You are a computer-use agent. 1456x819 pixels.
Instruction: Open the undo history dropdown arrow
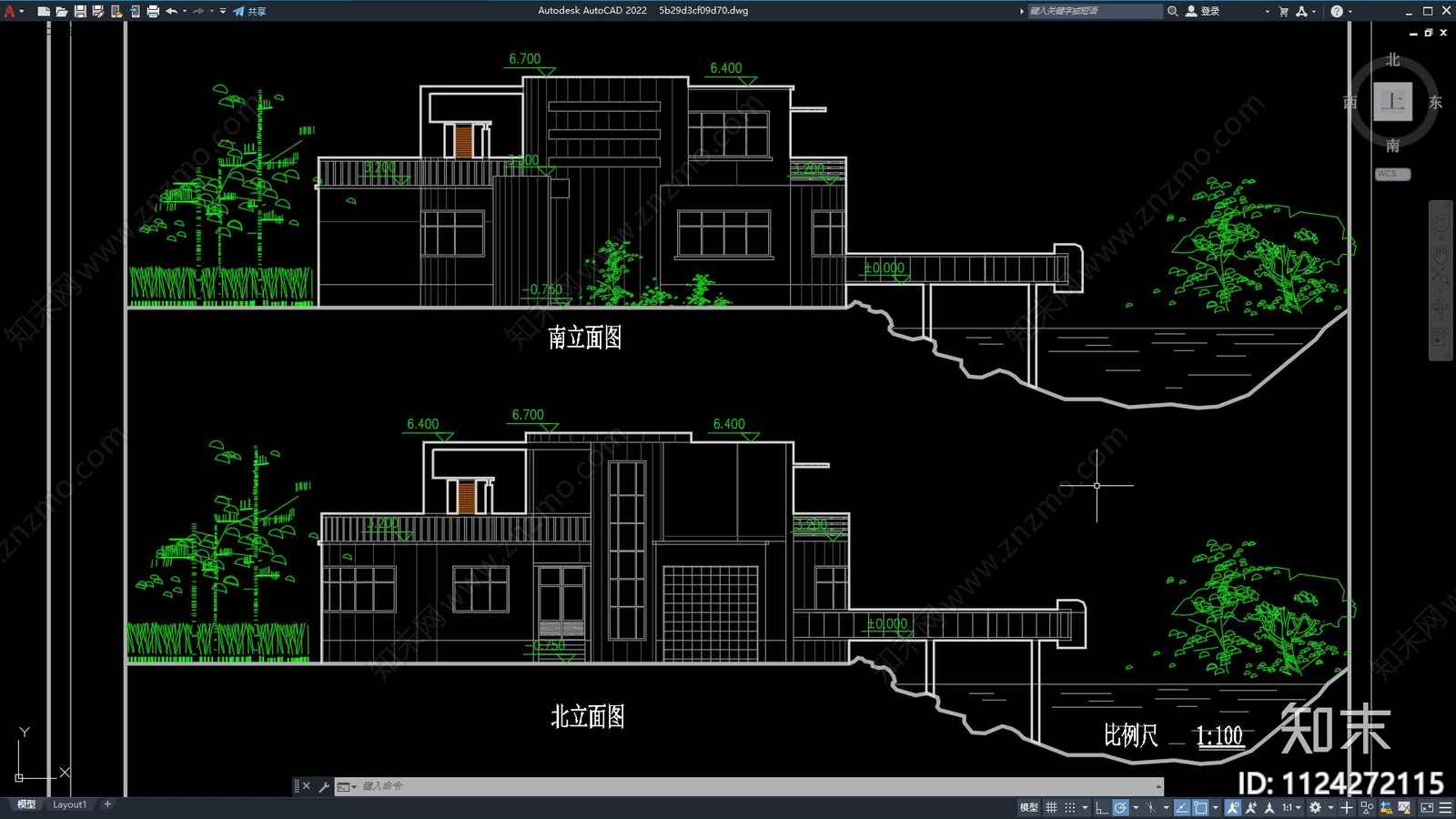point(185,11)
